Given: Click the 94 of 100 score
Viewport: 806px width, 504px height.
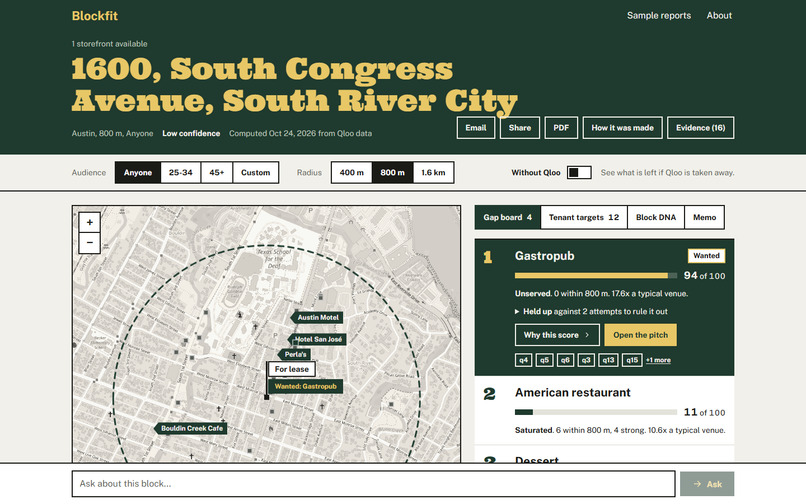Looking at the screenshot, I should (704, 276).
